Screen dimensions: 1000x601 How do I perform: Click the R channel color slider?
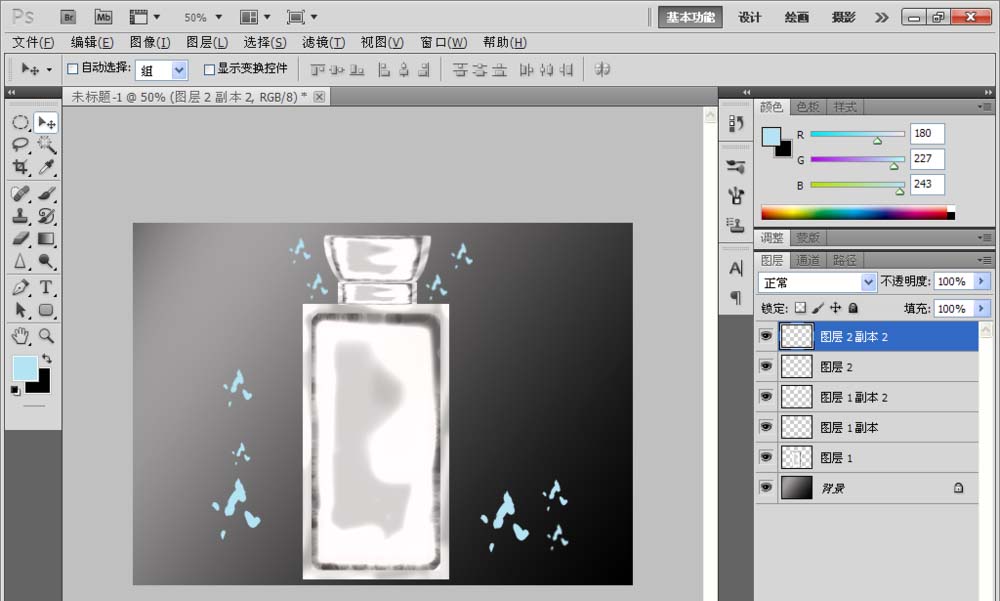(857, 134)
